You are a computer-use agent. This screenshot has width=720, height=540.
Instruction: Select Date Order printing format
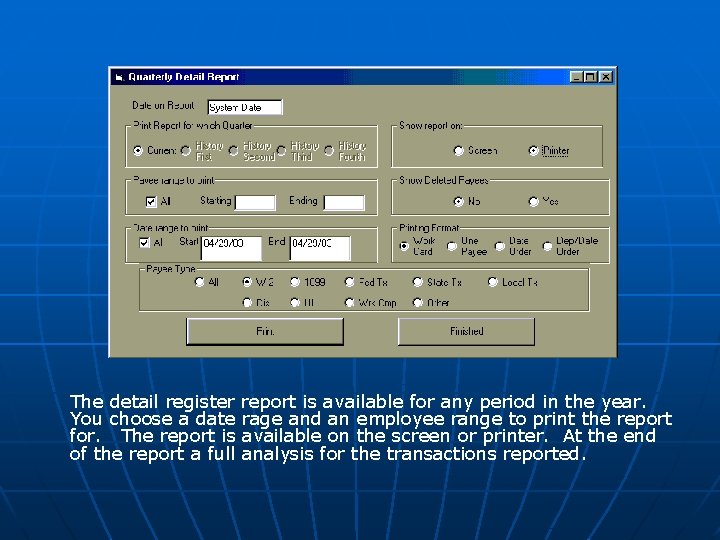500,246
